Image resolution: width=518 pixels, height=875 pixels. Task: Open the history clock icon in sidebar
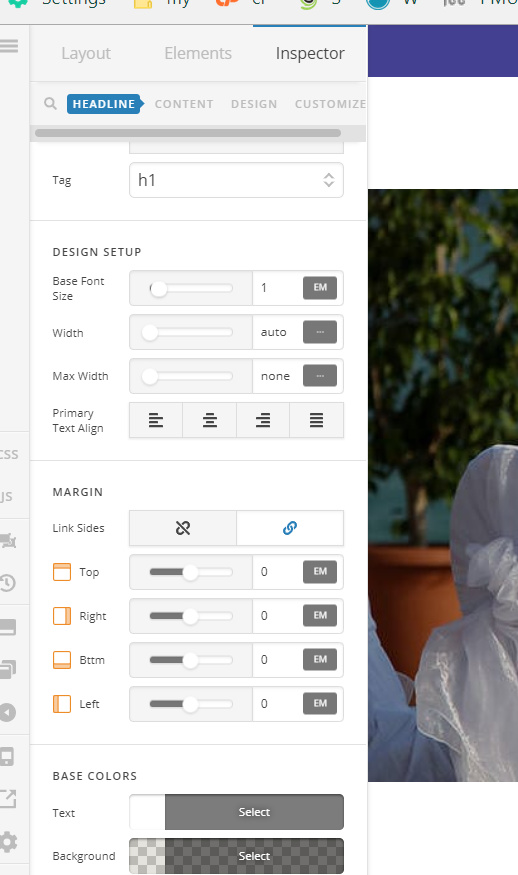8,583
